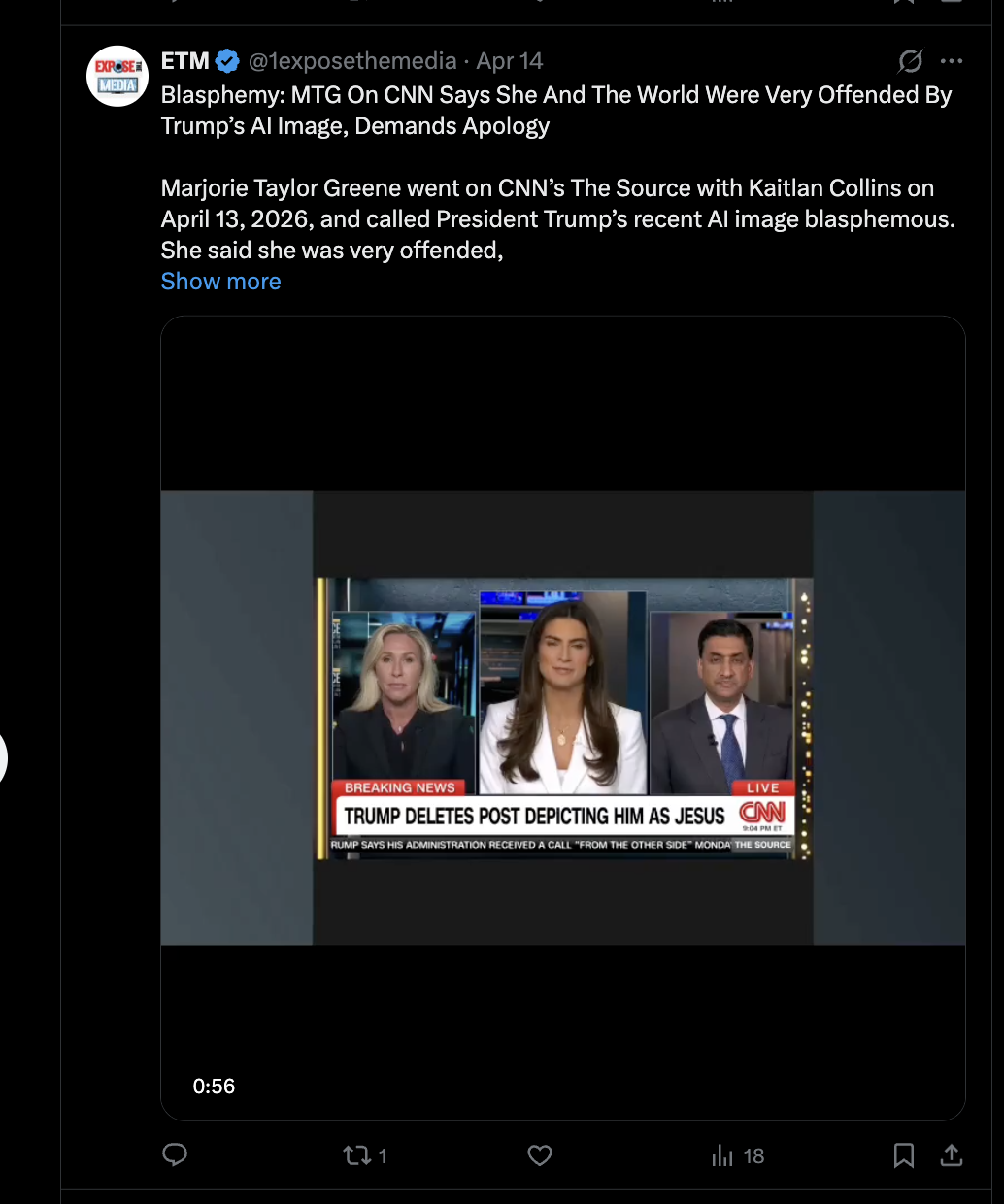
Task: Reply to the ETM post
Action: [175, 1154]
